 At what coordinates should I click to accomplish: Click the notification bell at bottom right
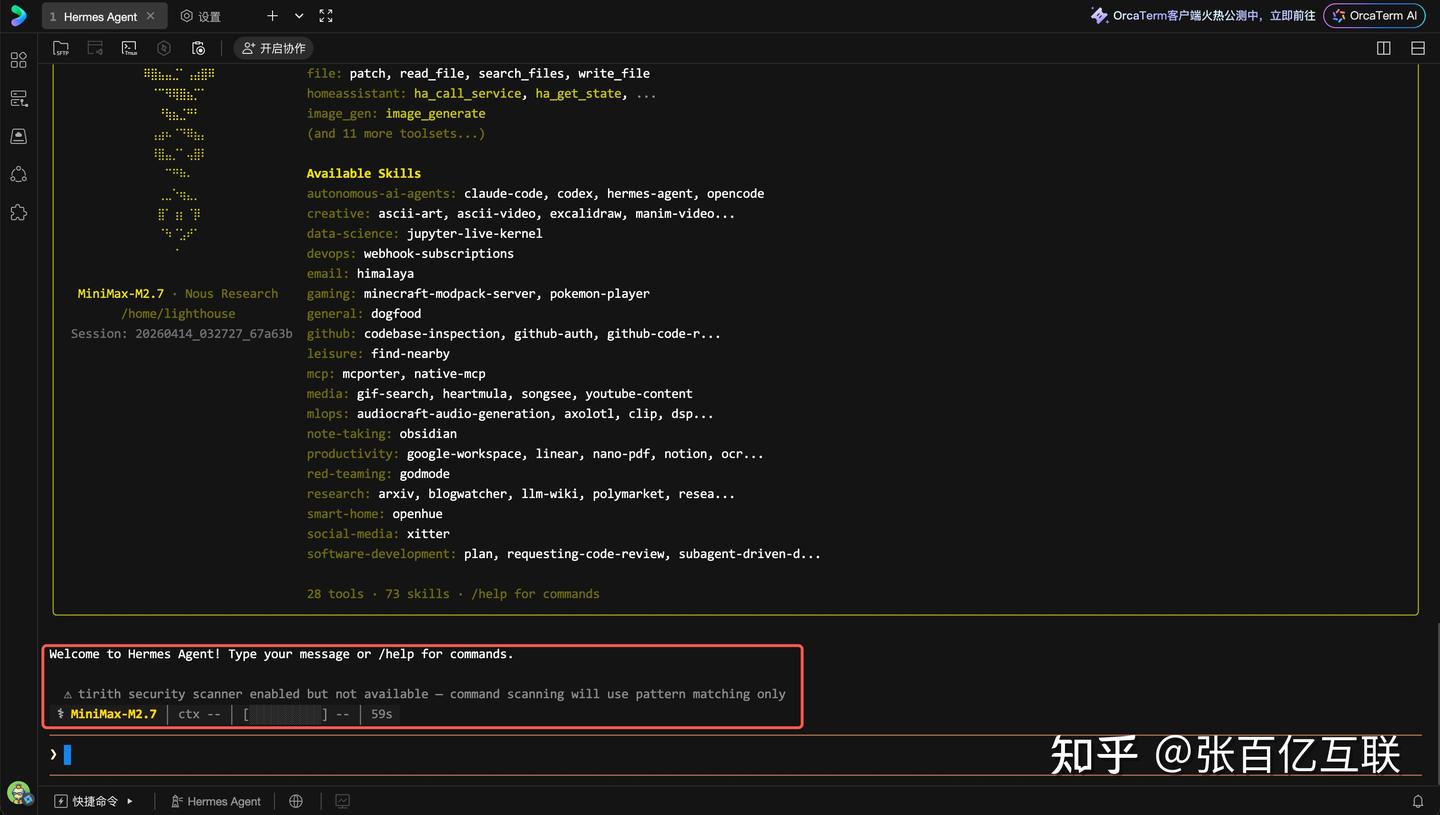1418,800
